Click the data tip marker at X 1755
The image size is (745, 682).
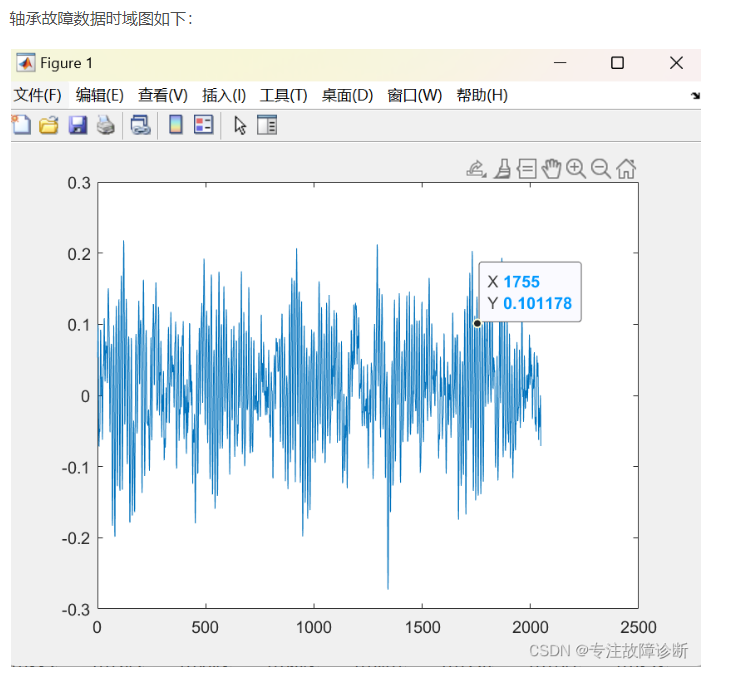pyautogui.click(x=477, y=323)
